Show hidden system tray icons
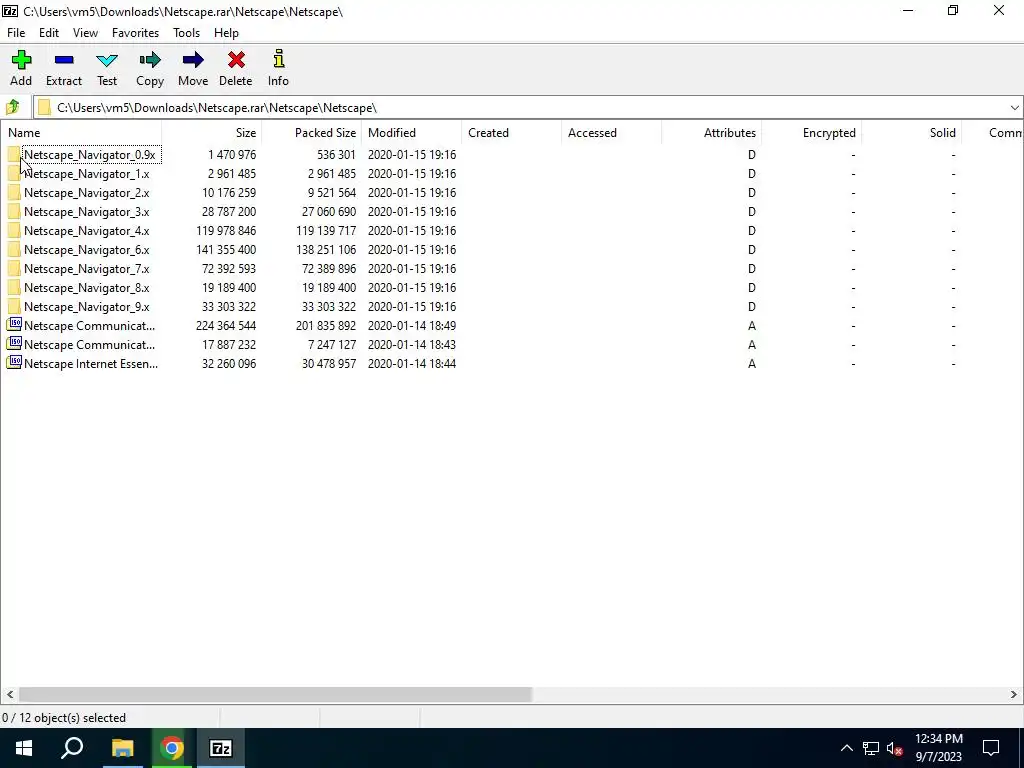The image size is (1024, 768). click(x=846, y=748)
